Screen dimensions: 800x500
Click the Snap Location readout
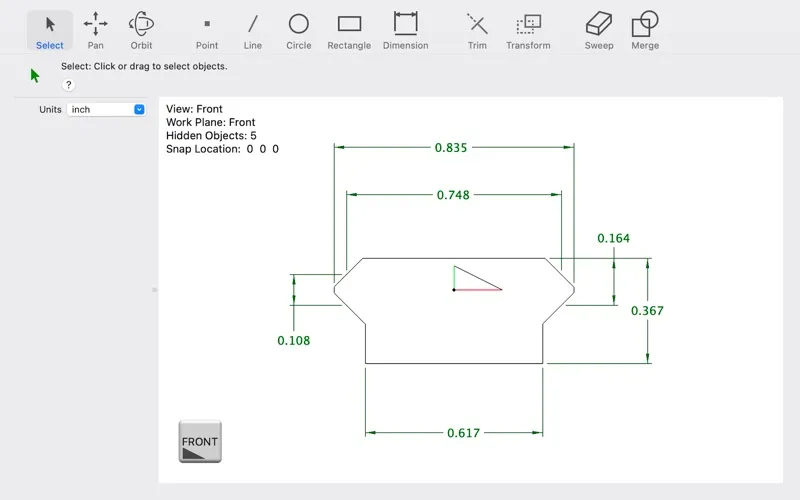222,149
